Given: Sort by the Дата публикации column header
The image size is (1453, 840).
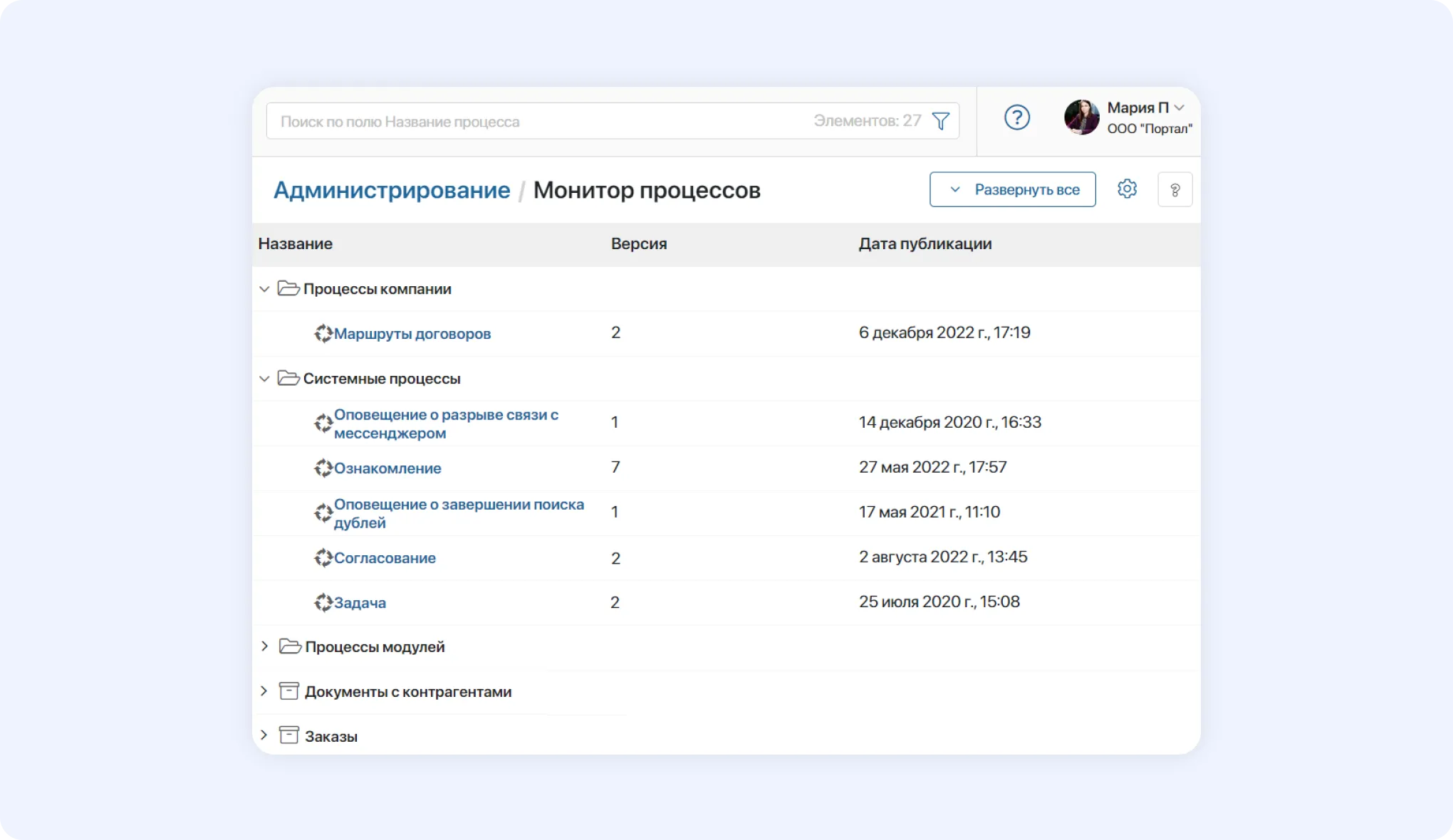Looking at the screenshot, I should coord(925,243).
